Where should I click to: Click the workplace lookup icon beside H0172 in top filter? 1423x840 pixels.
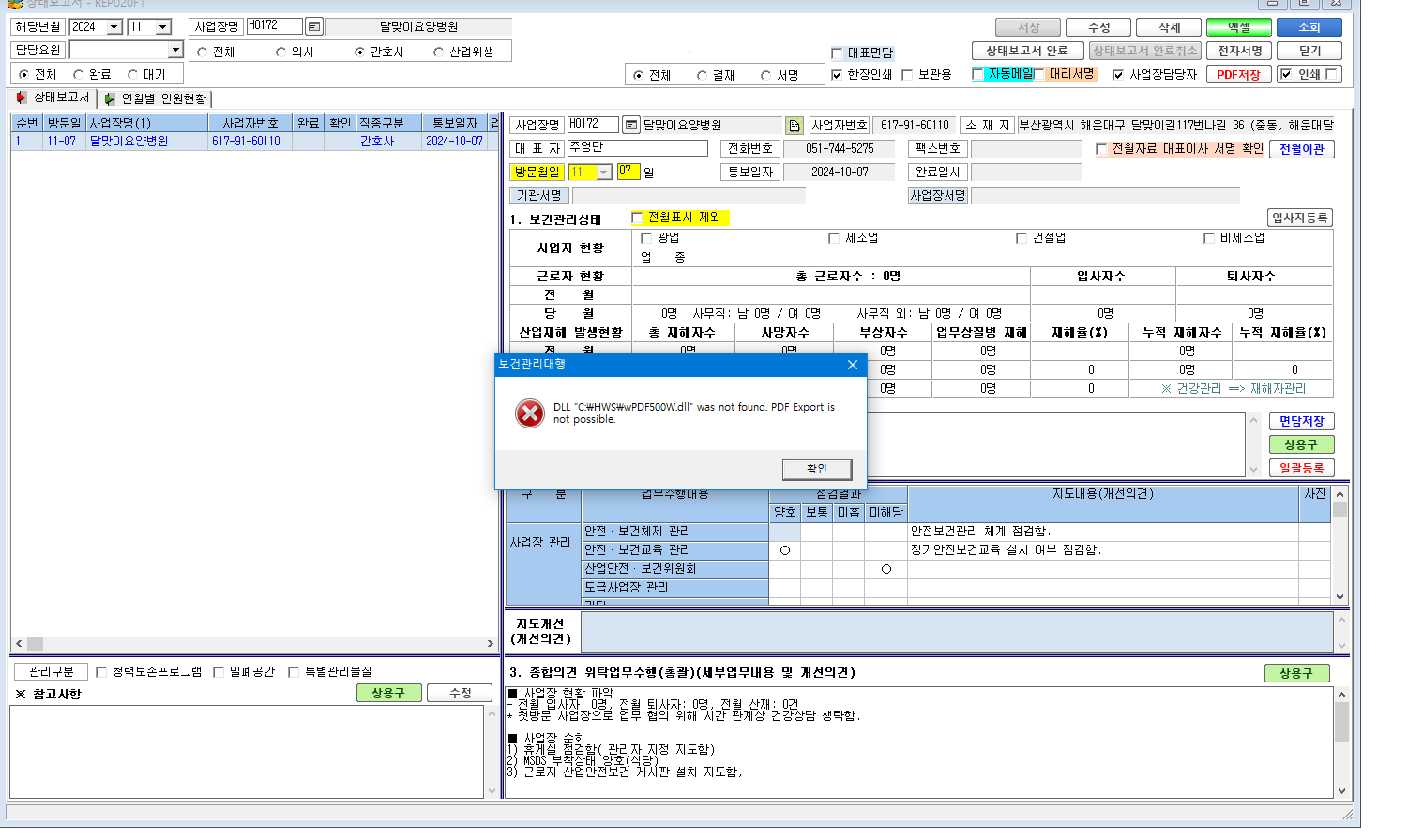tap(313, 26)
